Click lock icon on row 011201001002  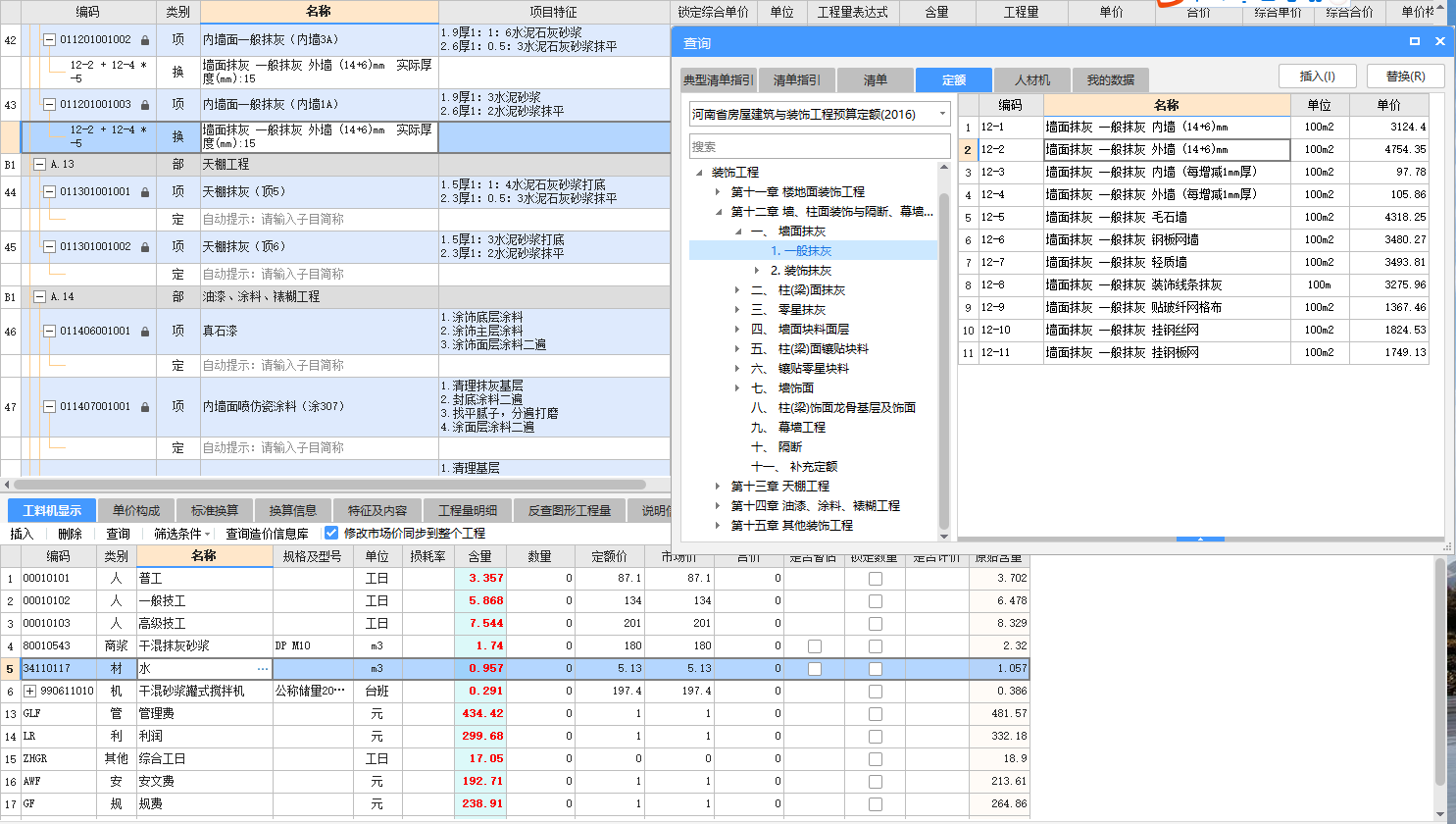click(145, 40)
